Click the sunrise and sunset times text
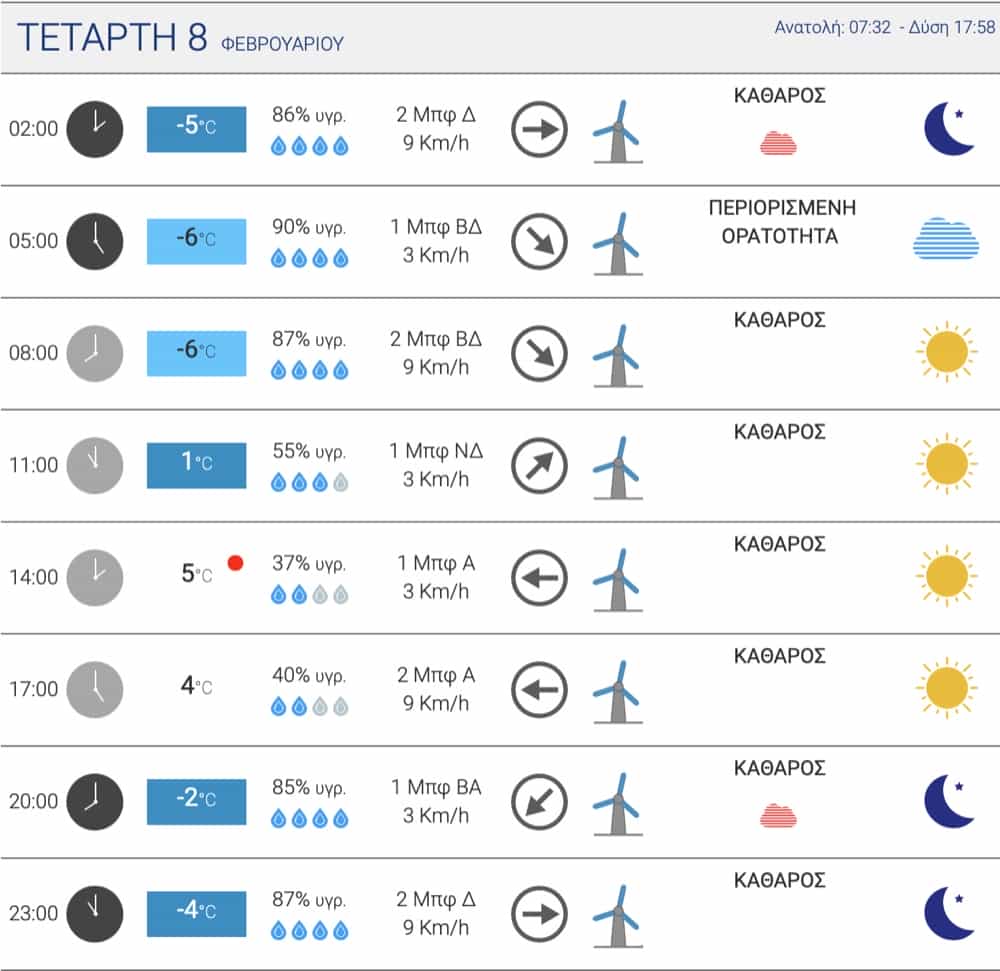Image resolution: width=1000 pixels, height=971 pixels. pyautogui.click(x=885, y=28)
